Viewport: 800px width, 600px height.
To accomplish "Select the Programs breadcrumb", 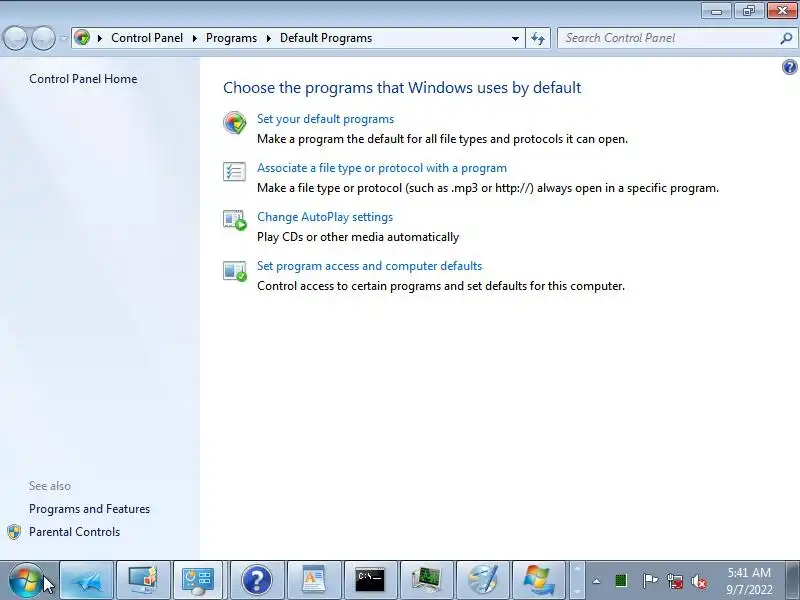I will (231, 38).
